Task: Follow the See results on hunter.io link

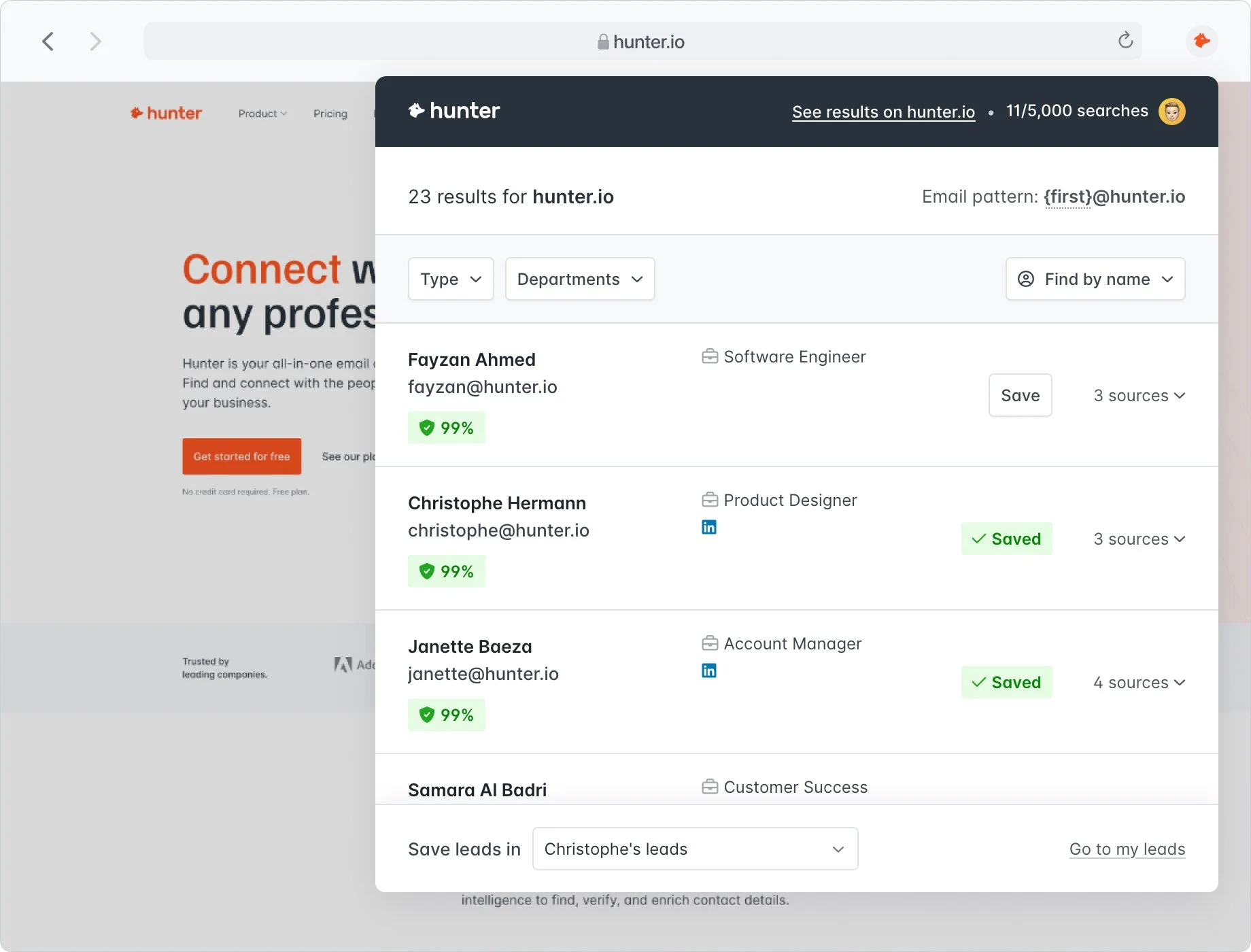Action: click(882, 112)
